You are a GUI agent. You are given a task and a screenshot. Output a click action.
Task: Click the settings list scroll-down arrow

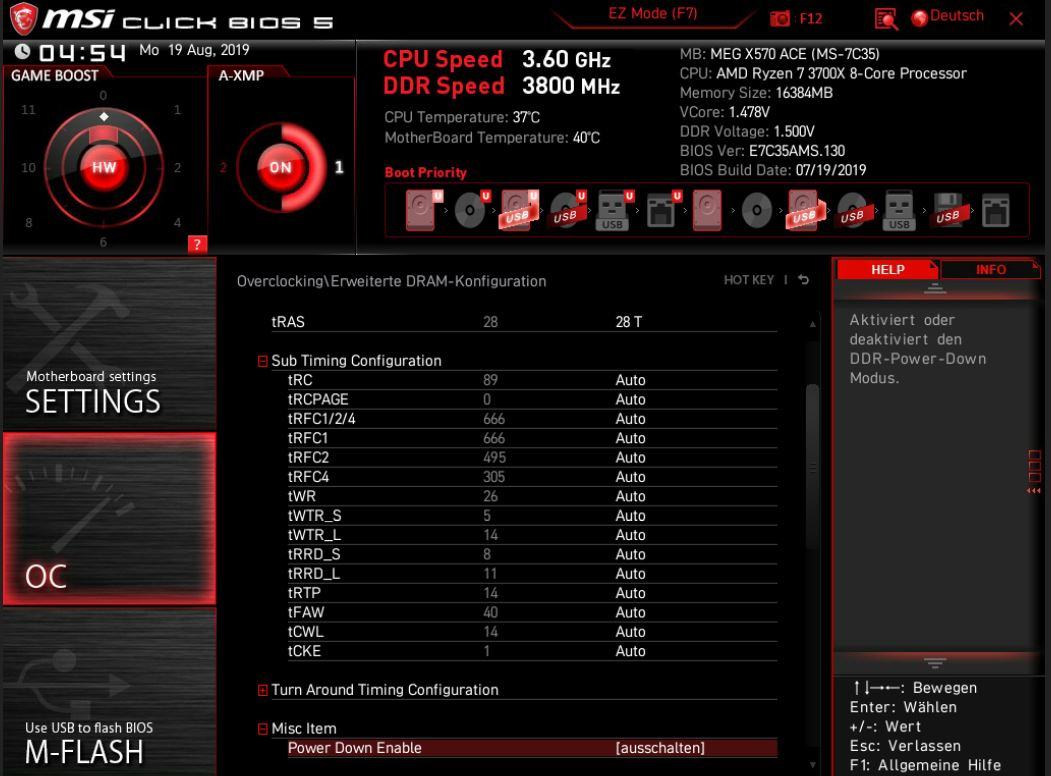(812, 765)
